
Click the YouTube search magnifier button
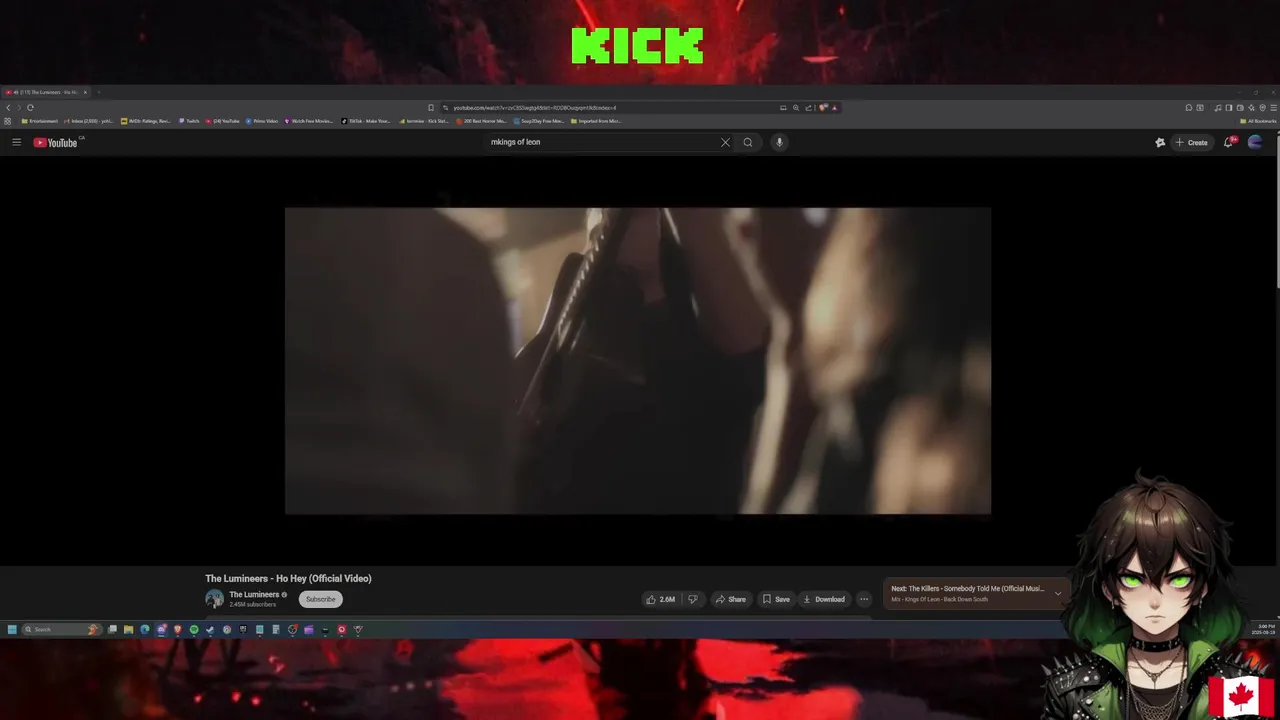click(747, 142)
